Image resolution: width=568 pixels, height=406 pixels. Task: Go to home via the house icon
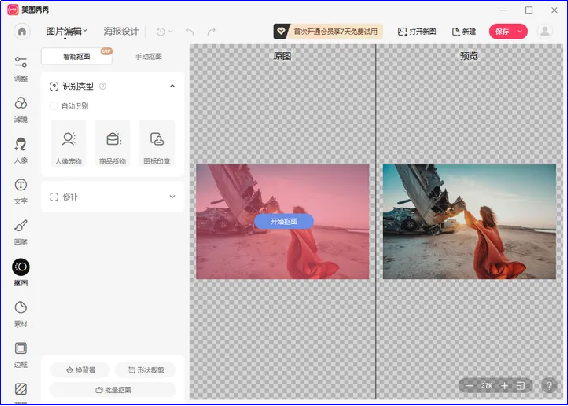22,32
